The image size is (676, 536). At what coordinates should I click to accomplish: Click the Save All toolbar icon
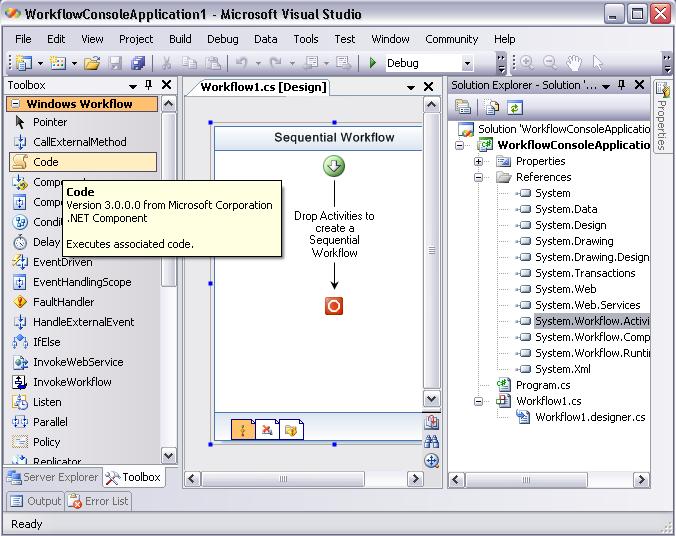[138, 63]
